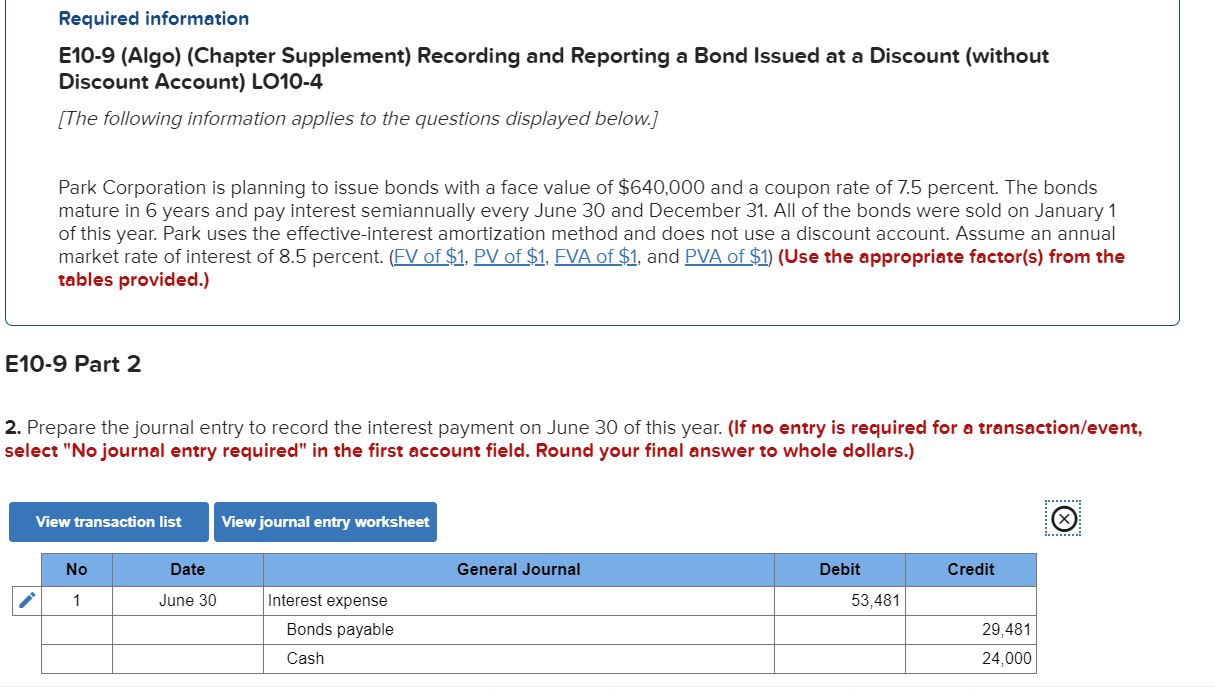Click transaction number 1 in the No column

click(x=77, y=600)
